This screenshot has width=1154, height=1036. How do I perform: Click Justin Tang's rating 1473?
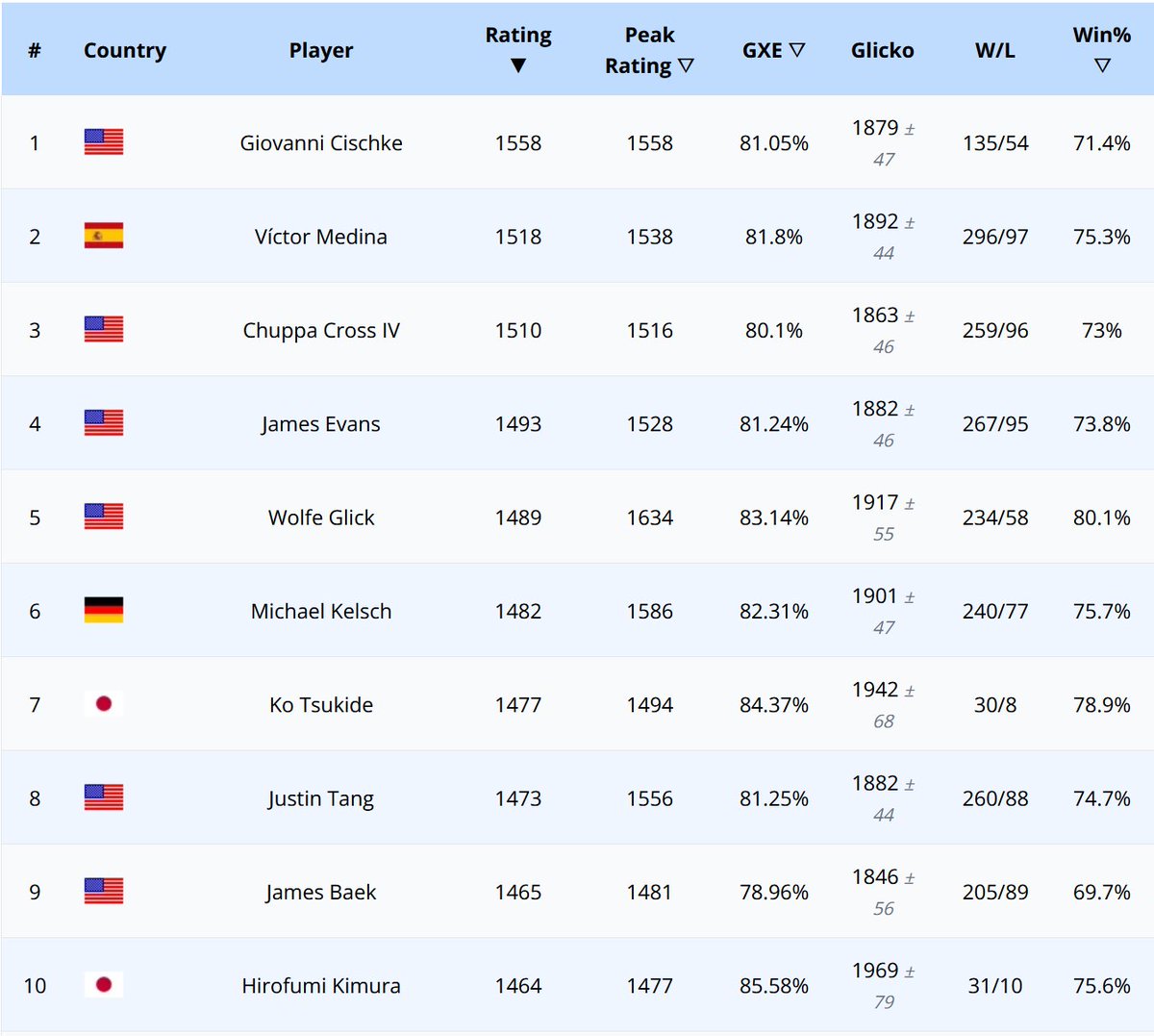(x=518, y=798)
